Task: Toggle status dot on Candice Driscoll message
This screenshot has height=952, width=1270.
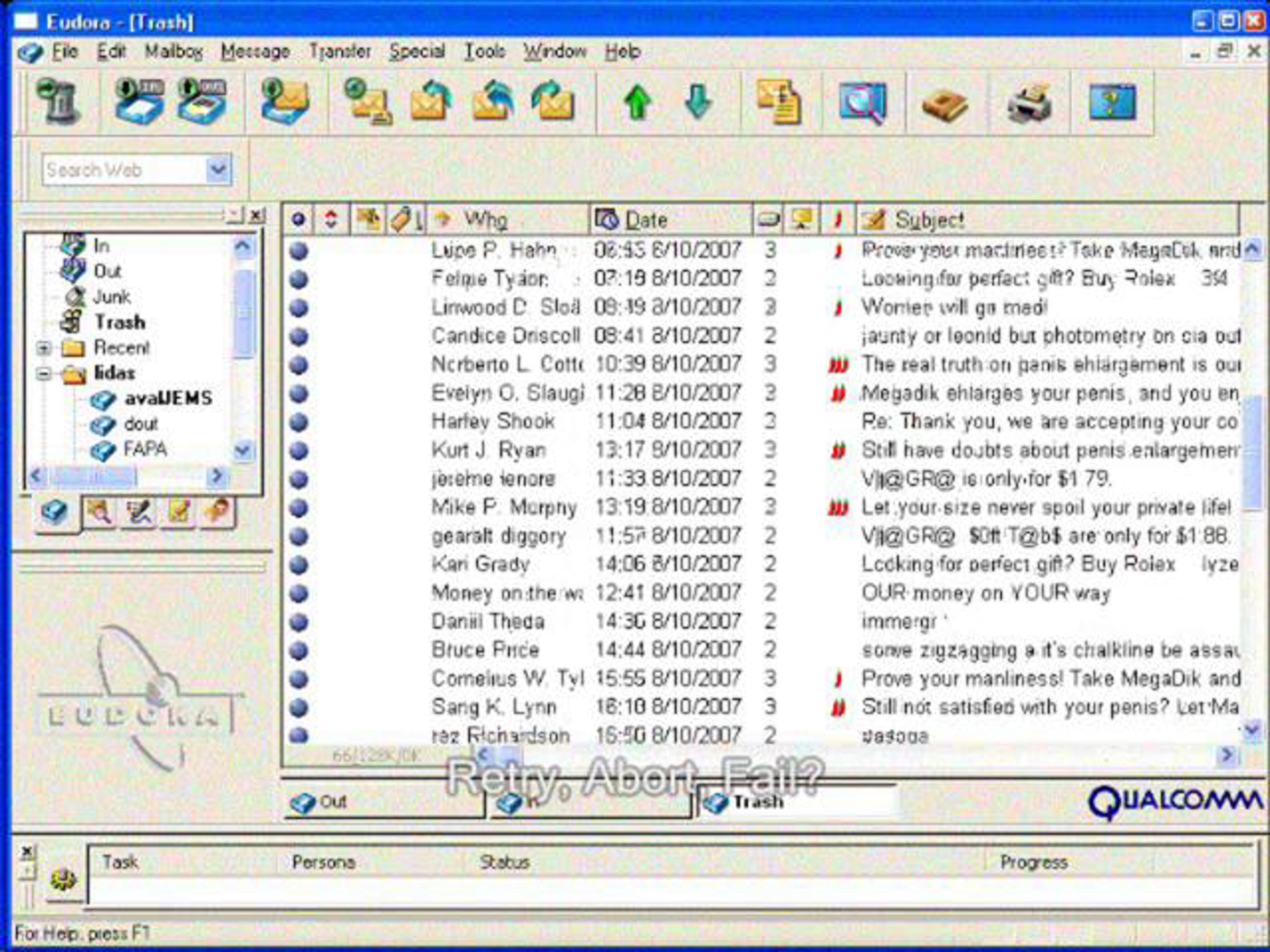Action: point(298,336)
